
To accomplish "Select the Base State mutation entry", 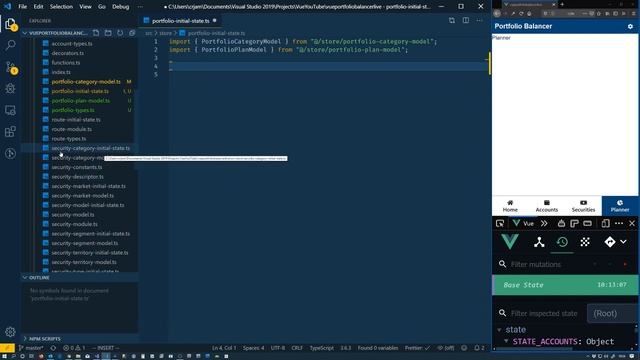I will click(x=565, y=285).
